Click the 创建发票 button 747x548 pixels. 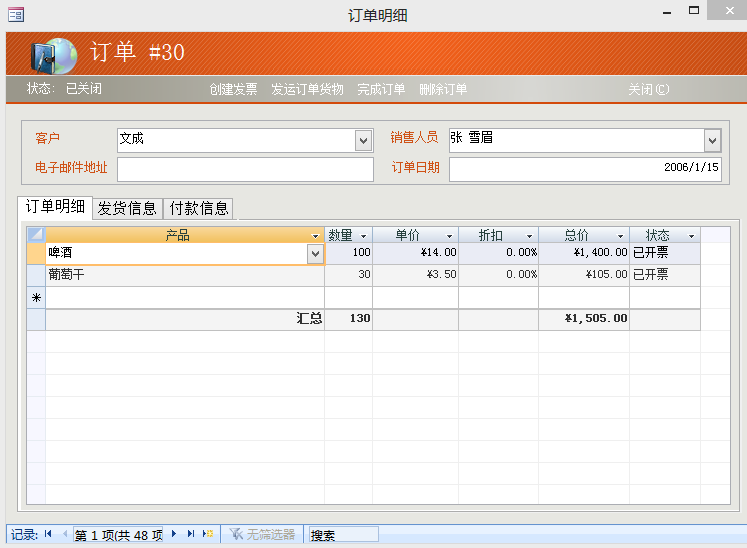pyautogui.click(x=233, y=89)
